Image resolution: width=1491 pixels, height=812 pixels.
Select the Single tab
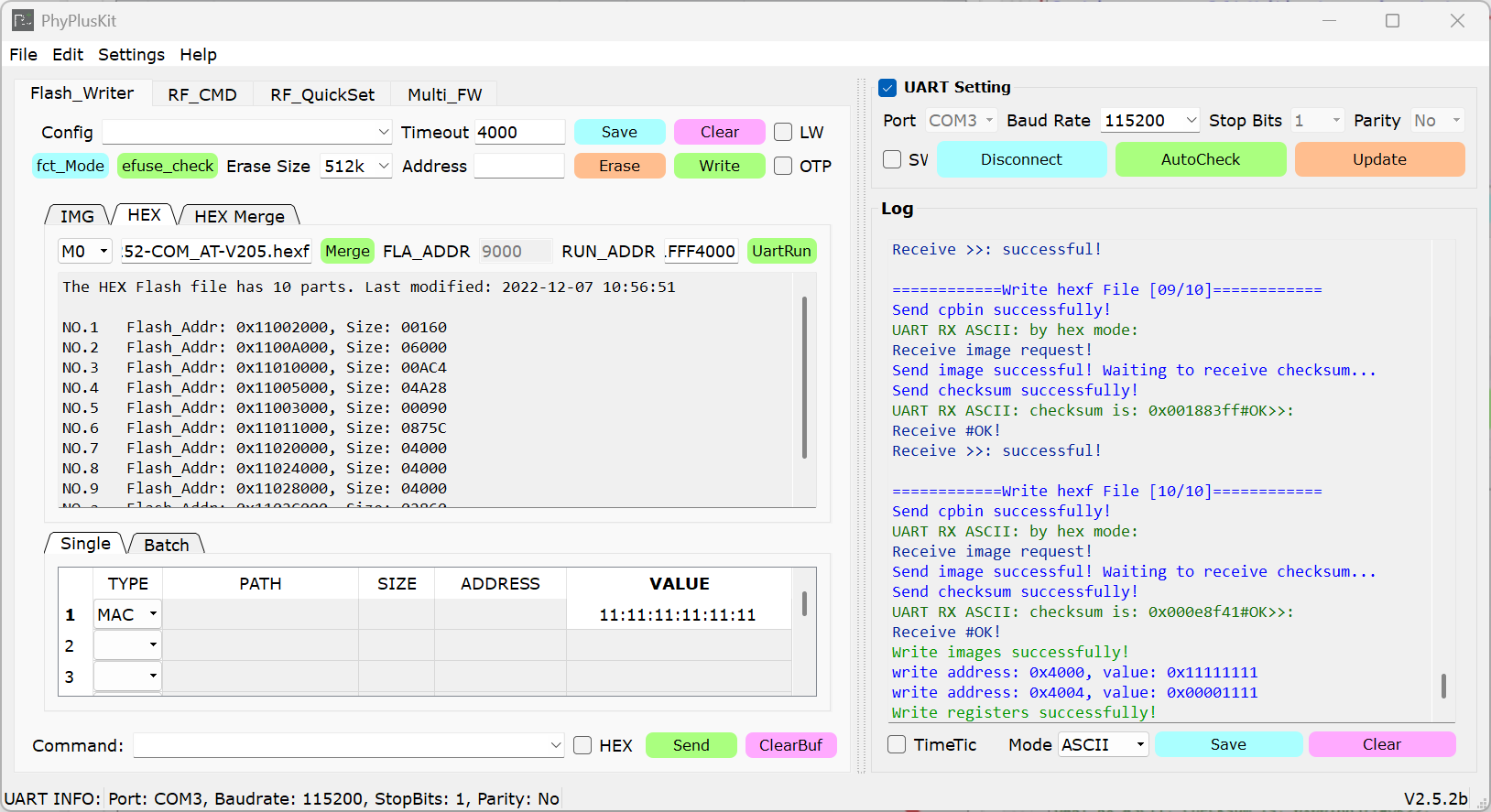pyautogui.click(x=85, y=543)
